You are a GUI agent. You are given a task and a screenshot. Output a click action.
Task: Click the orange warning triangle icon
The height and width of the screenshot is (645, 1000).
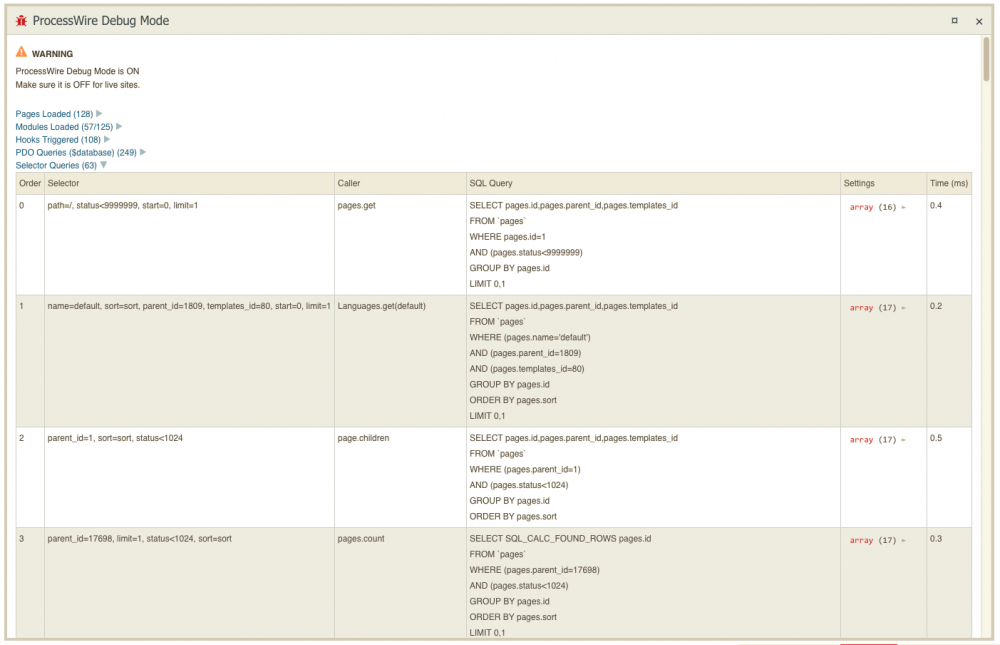(22, 52)
